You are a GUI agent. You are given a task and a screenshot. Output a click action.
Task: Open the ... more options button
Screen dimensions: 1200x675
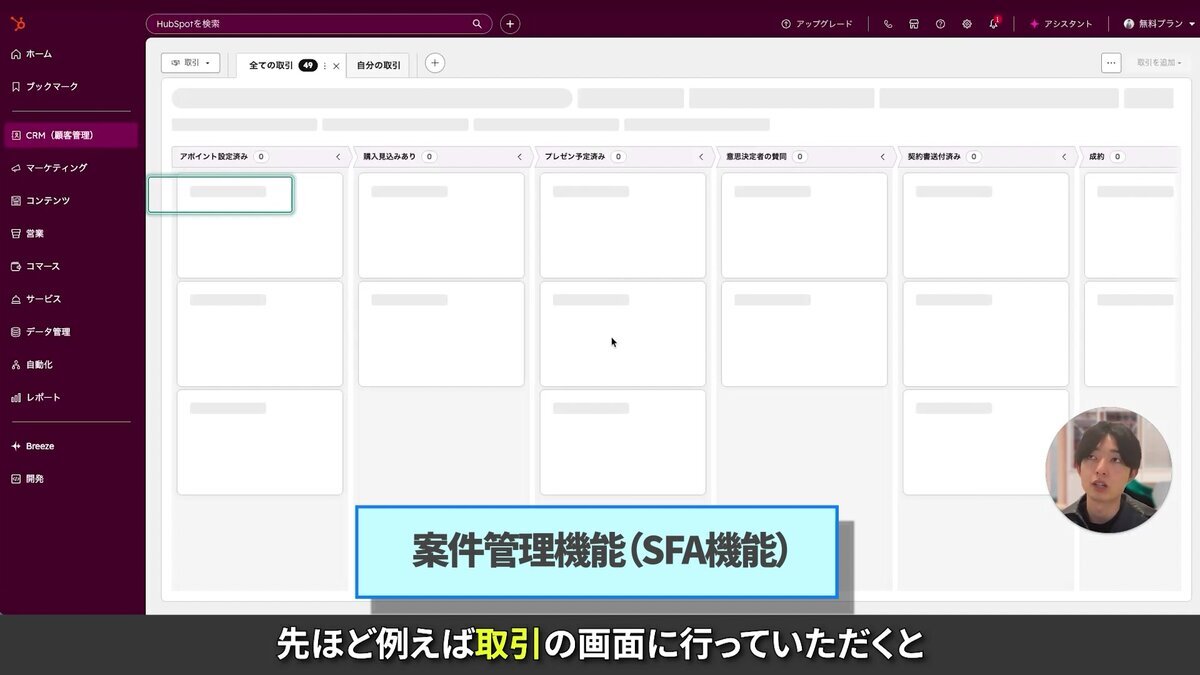pyautogui.click(x=1111, y=62)
